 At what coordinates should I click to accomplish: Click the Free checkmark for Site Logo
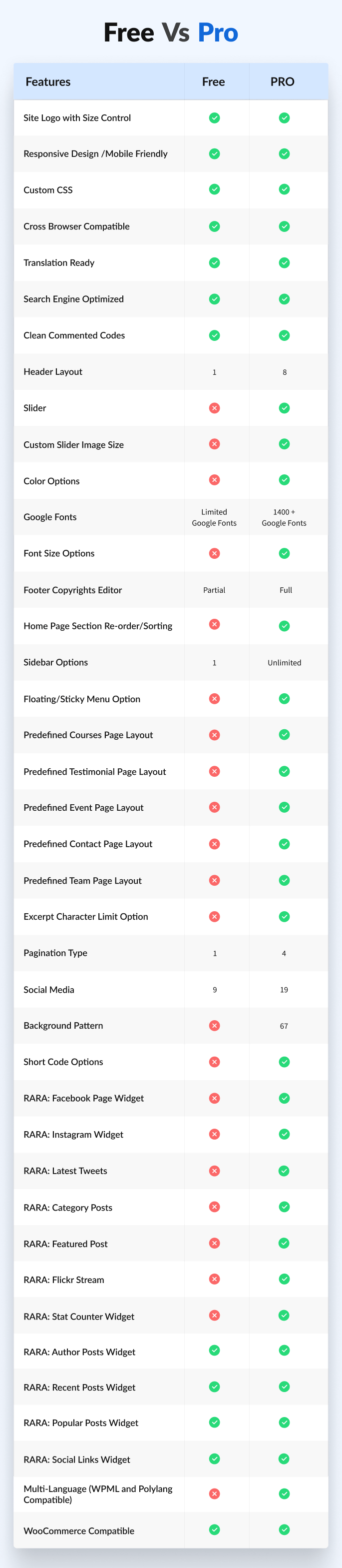214,118
